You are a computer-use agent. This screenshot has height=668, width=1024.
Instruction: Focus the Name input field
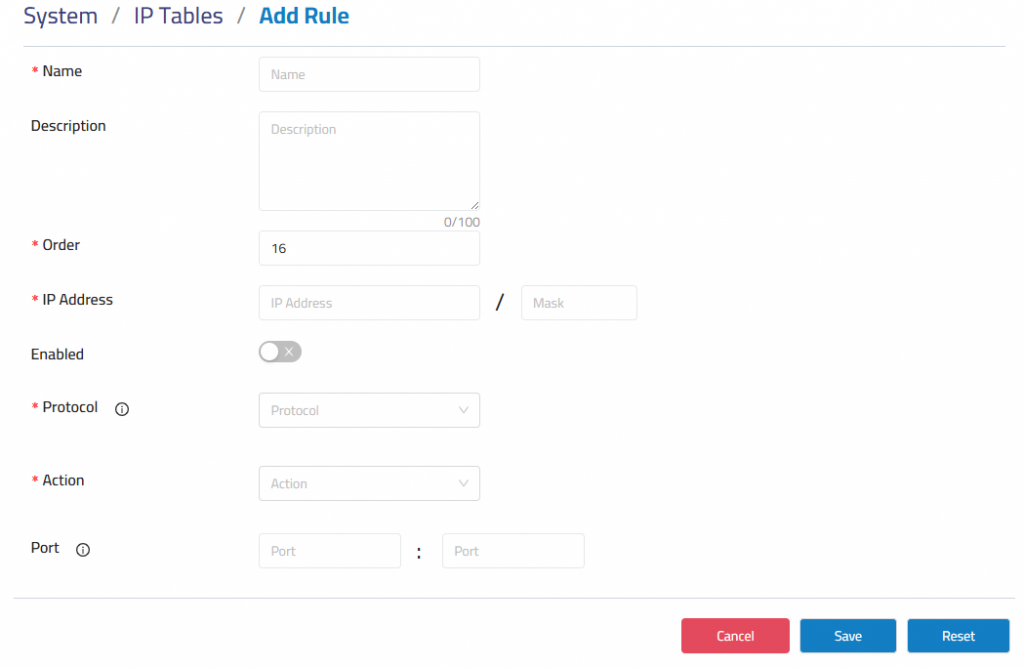tap(369, 74)
